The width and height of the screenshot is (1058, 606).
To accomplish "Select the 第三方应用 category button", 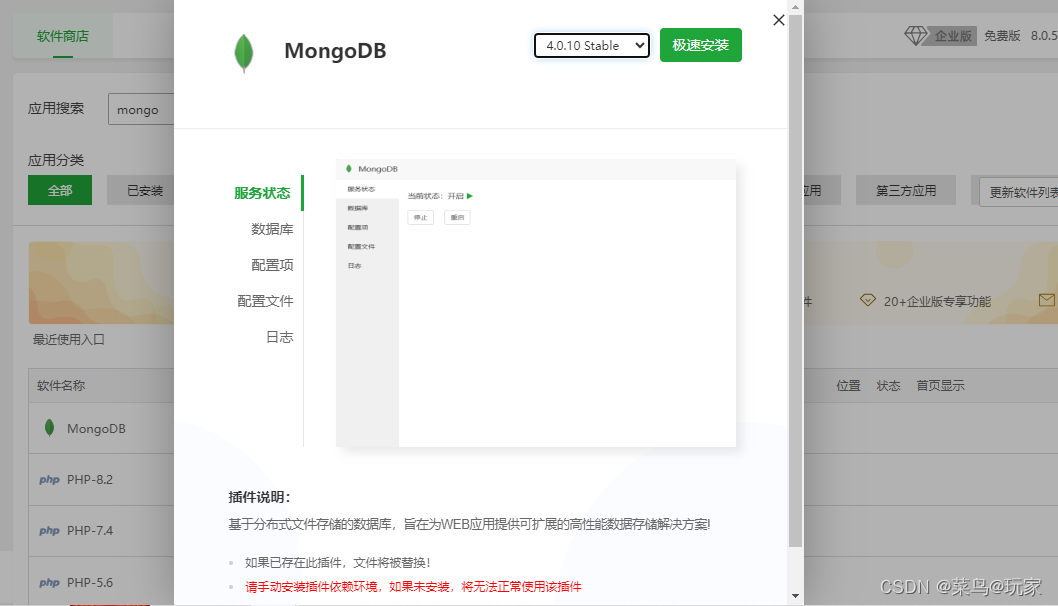I will [906, 190].
